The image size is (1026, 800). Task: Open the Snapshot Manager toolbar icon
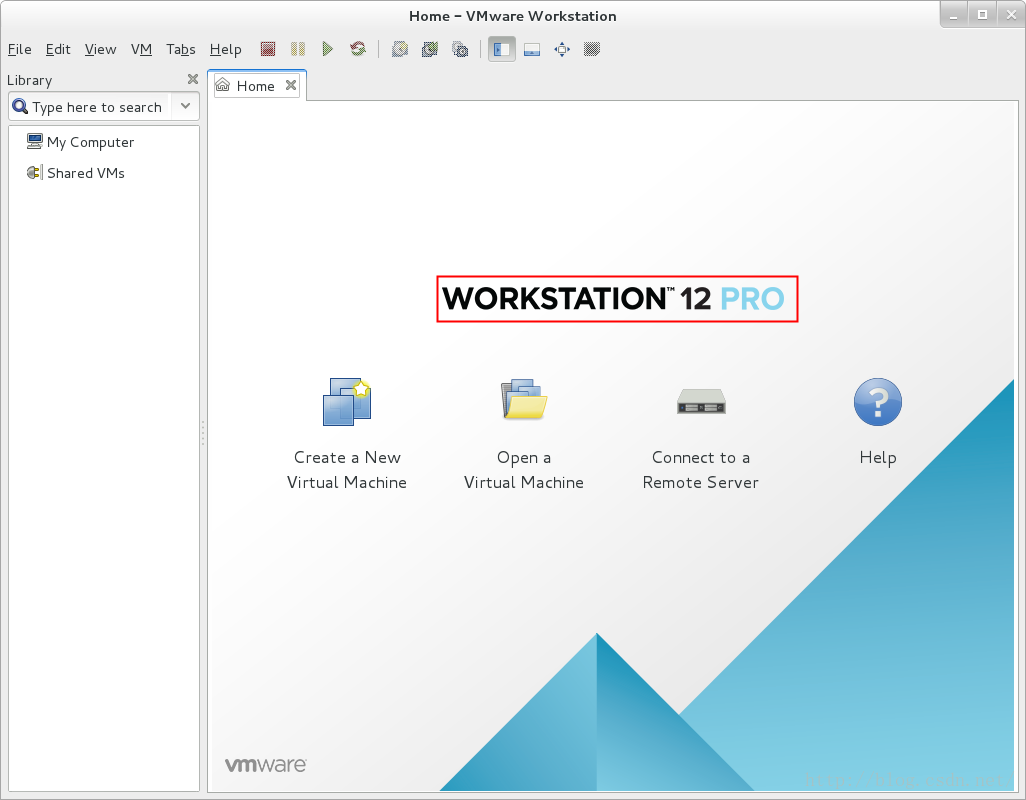click(460, 49)
